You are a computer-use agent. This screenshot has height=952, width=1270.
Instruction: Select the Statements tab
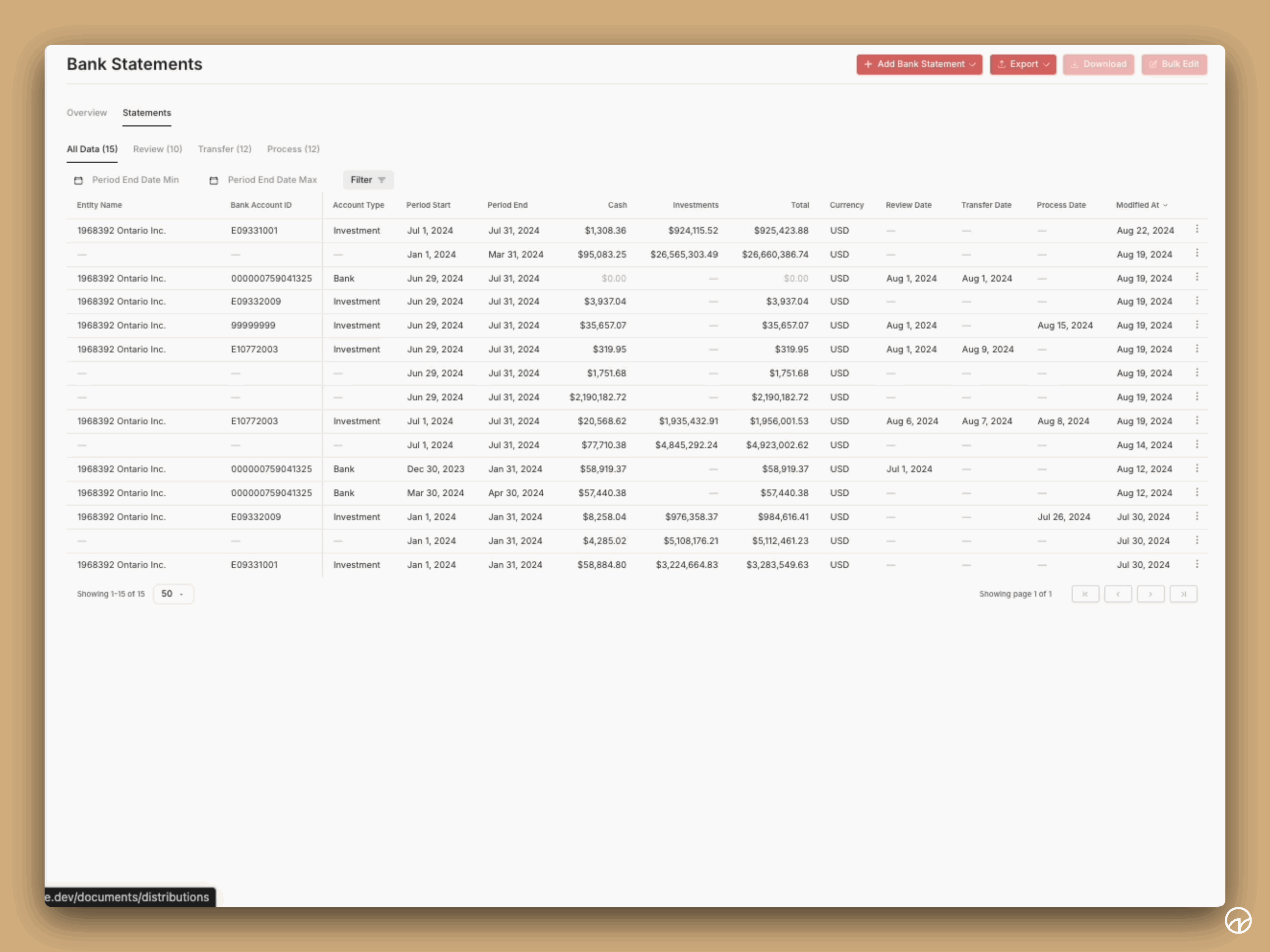click(x=147, y=113)
